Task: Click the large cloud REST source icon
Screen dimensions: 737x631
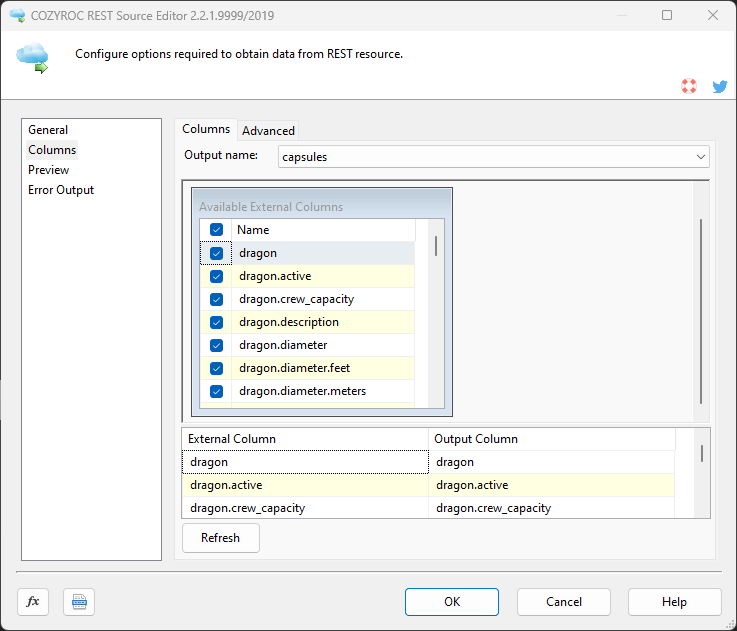Action: pyautogui.click(x=33, y=57)
